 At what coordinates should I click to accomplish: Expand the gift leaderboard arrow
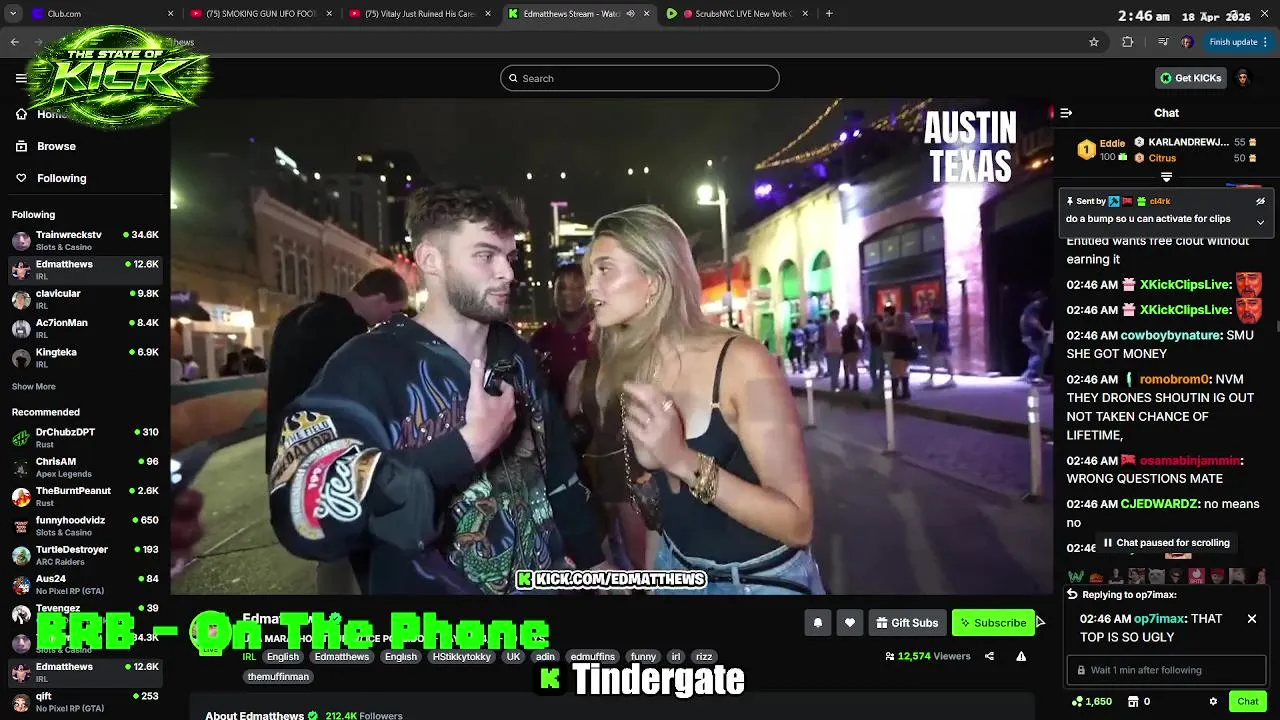[1166, 177]
